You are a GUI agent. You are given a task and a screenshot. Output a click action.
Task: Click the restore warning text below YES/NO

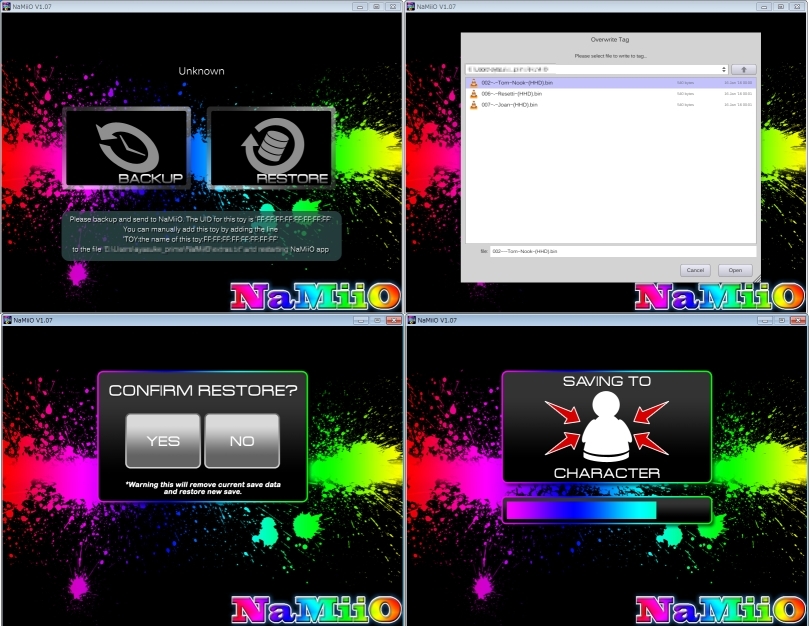[x=203, y=488]
